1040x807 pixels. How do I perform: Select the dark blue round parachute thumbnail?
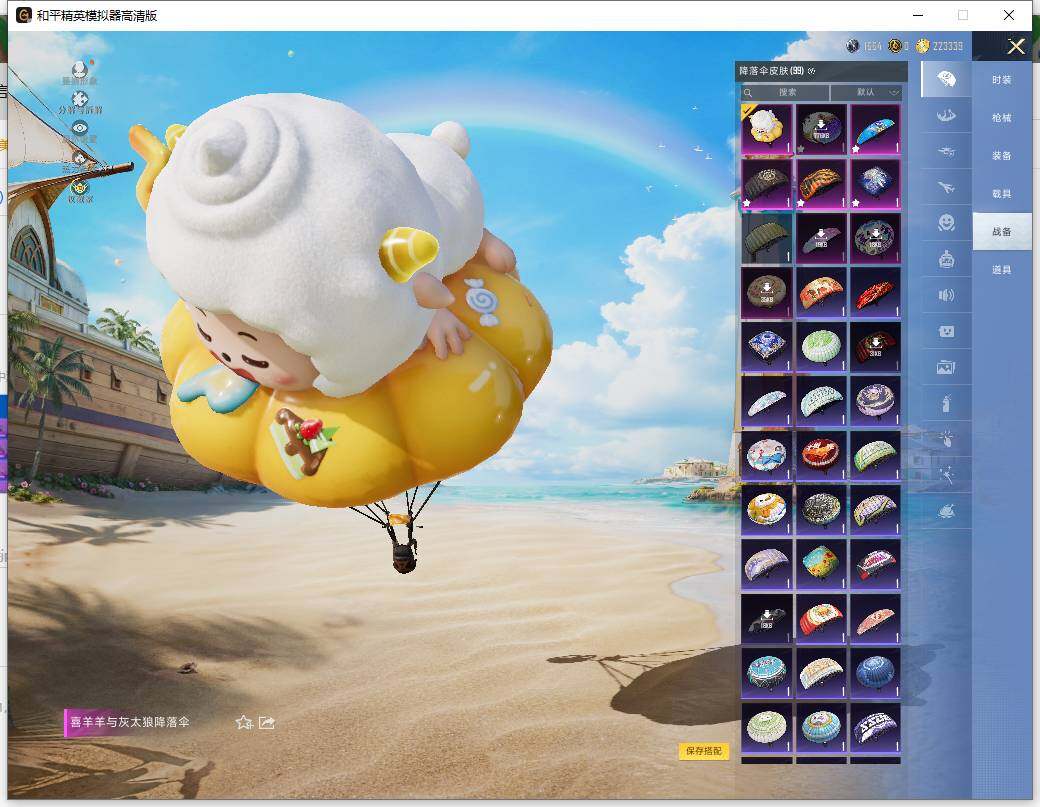click(x=876, y=674)
